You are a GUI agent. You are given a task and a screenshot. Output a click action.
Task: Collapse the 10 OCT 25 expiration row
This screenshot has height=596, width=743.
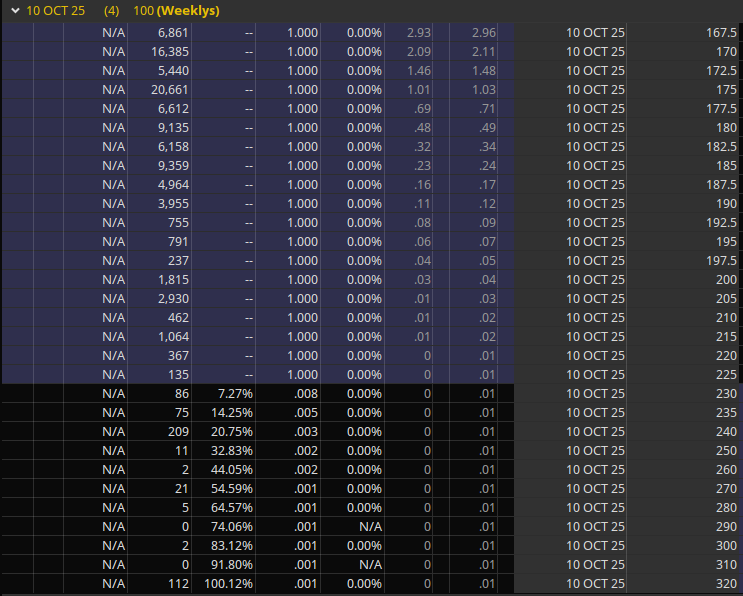click(x=14, y=10)
